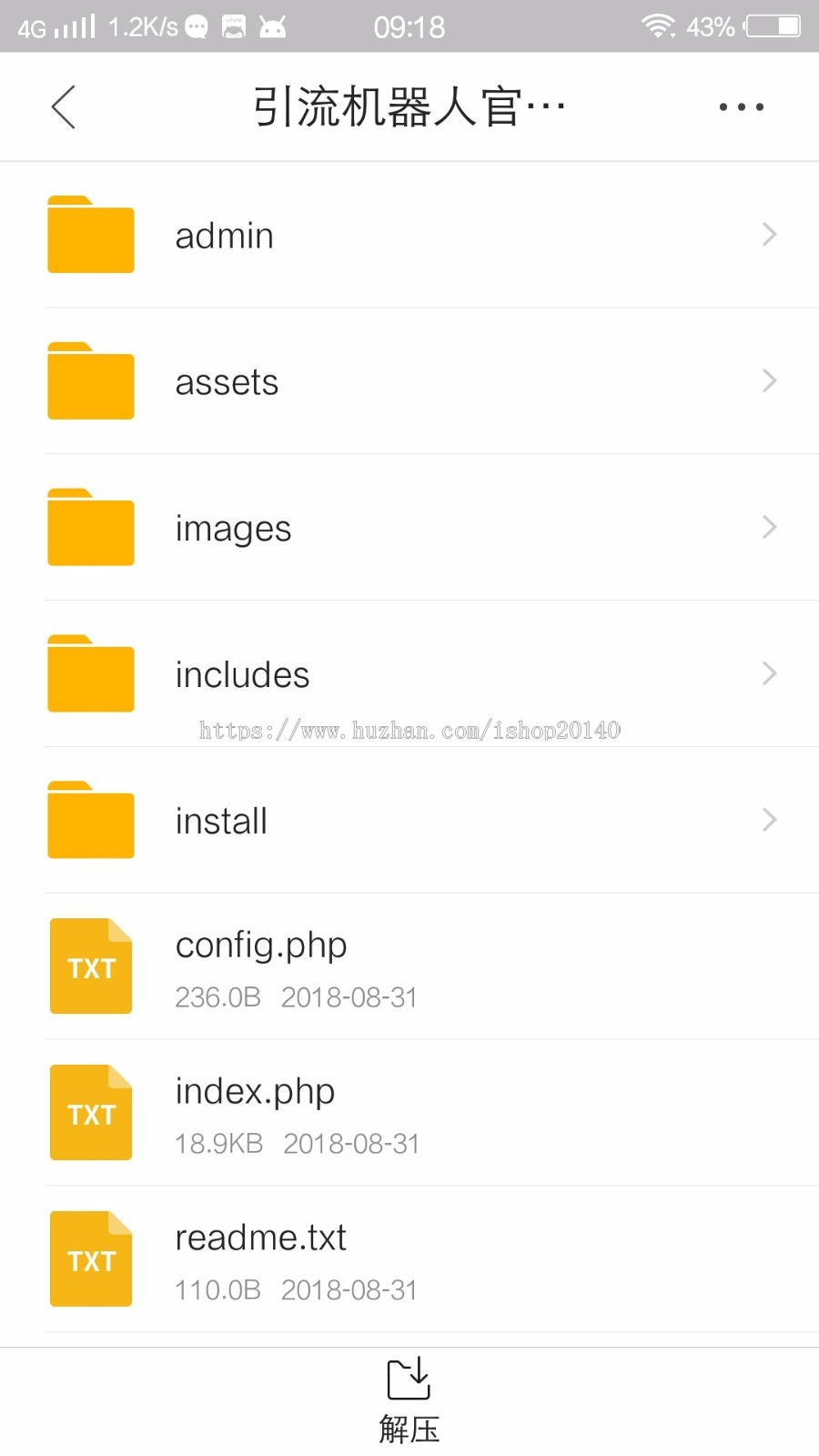Open the config.php file name
This screenshot has height=1456, width=819.
click(x=261, y=946)
